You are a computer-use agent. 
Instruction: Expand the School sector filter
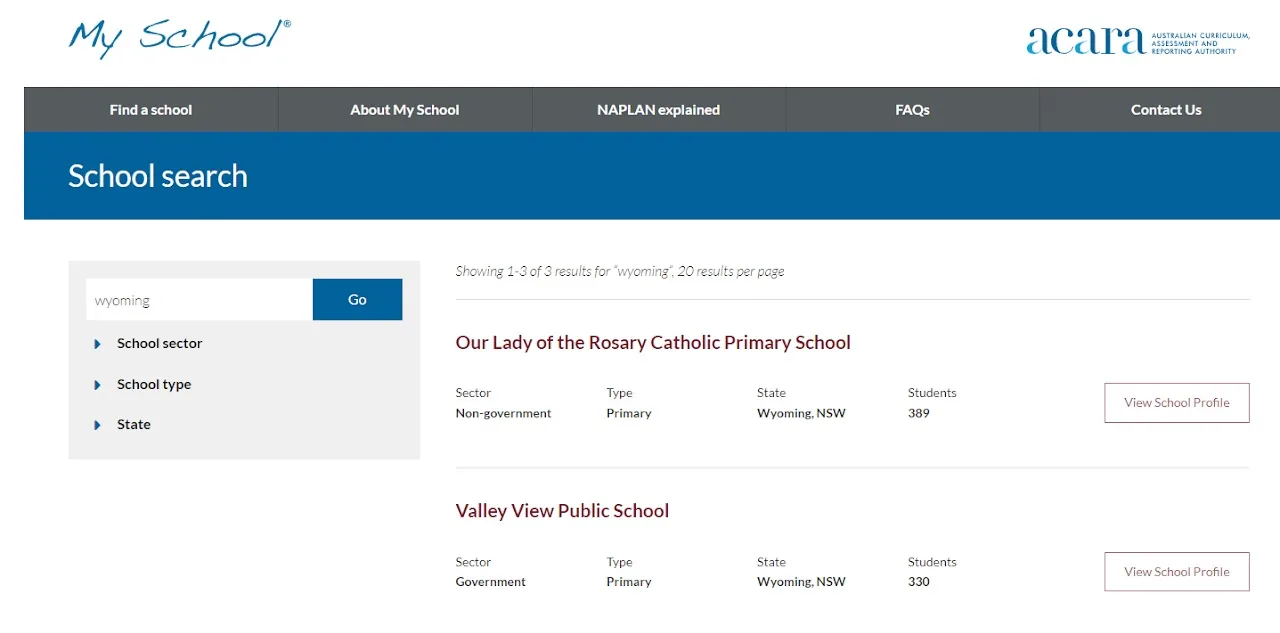tap(148, 343)
